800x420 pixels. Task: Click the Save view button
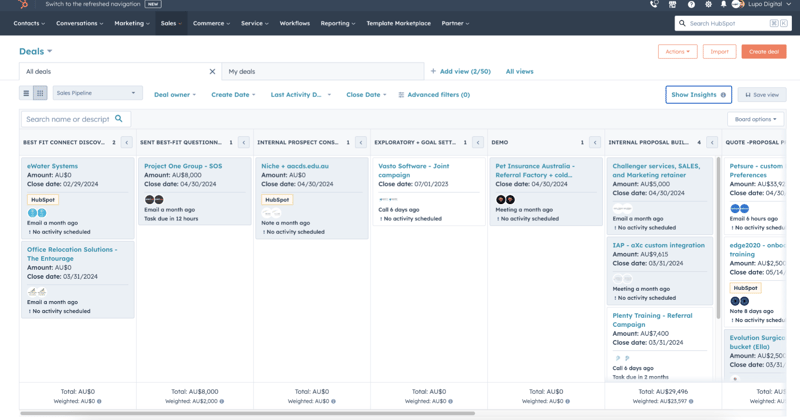762,95
